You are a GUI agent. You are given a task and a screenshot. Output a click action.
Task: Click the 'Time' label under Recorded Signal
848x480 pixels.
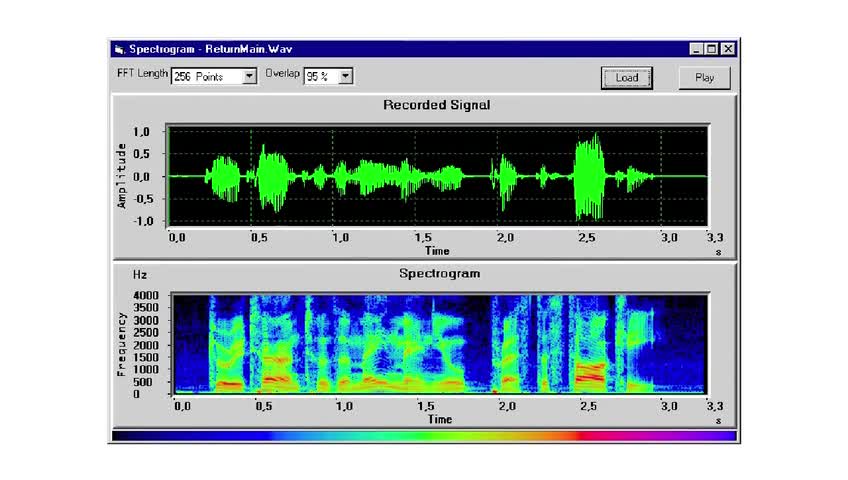pyautogui.click(x=437, y=251)
